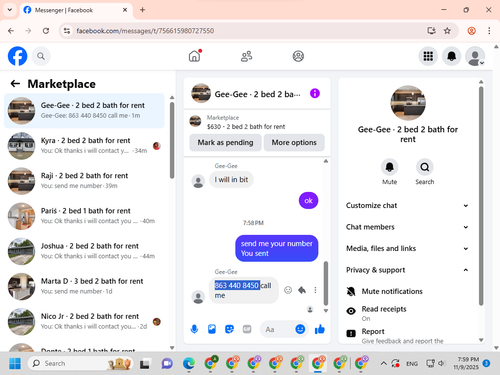Collapse the Privacy & support section
The image size is (500, 375).
coord(407,270)
